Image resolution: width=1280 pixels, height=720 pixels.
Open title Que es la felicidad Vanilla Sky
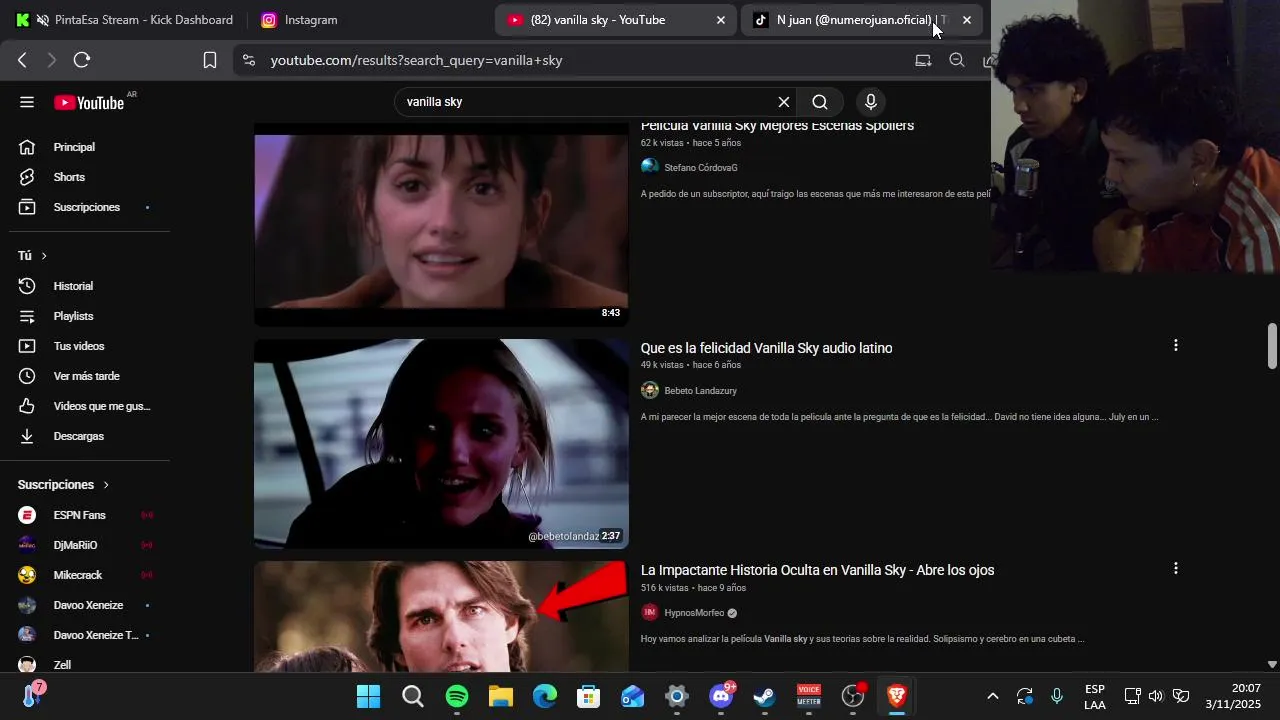tap(766, 348)
